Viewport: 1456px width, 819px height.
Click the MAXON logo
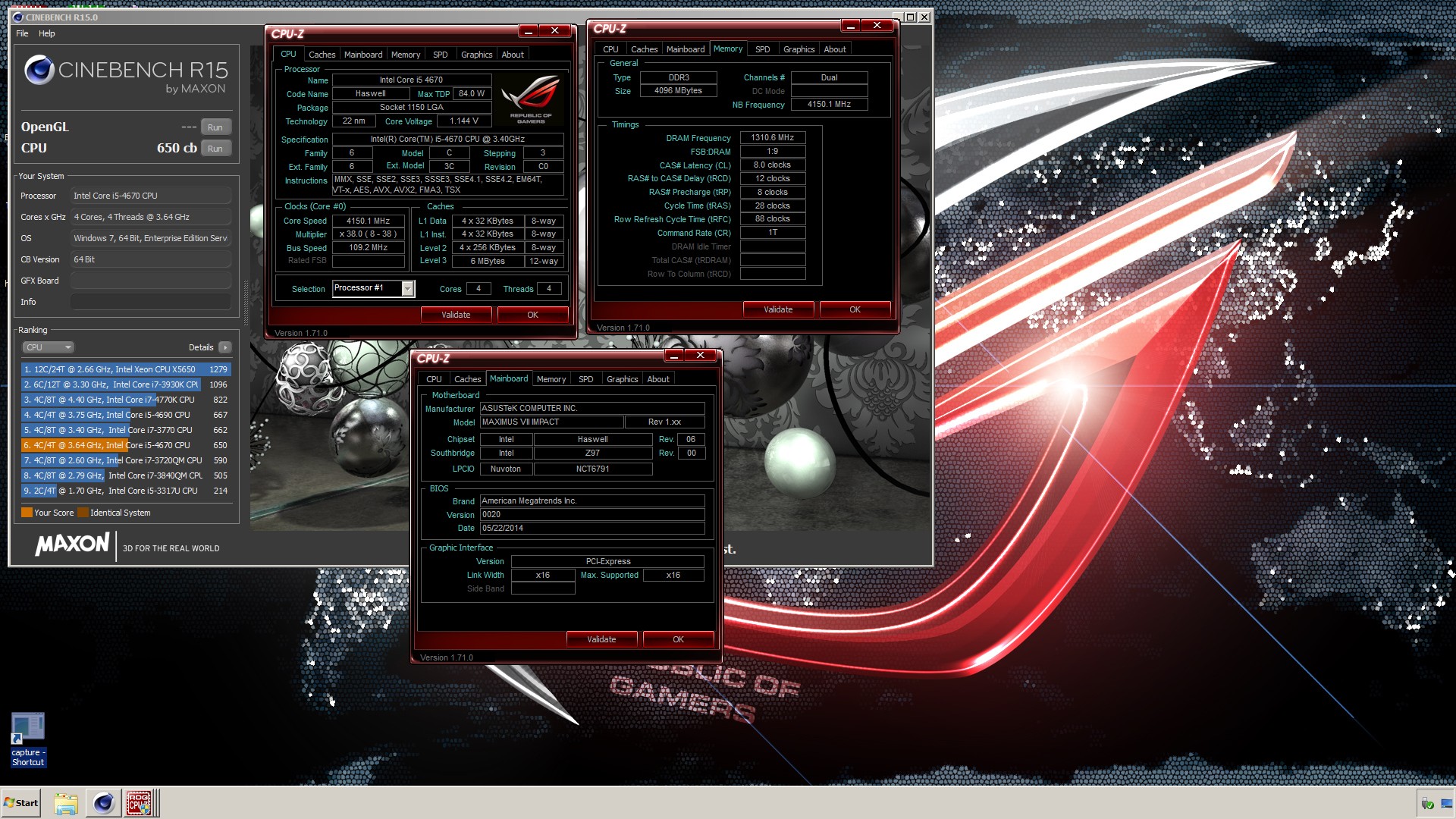(x=72, y=544)
